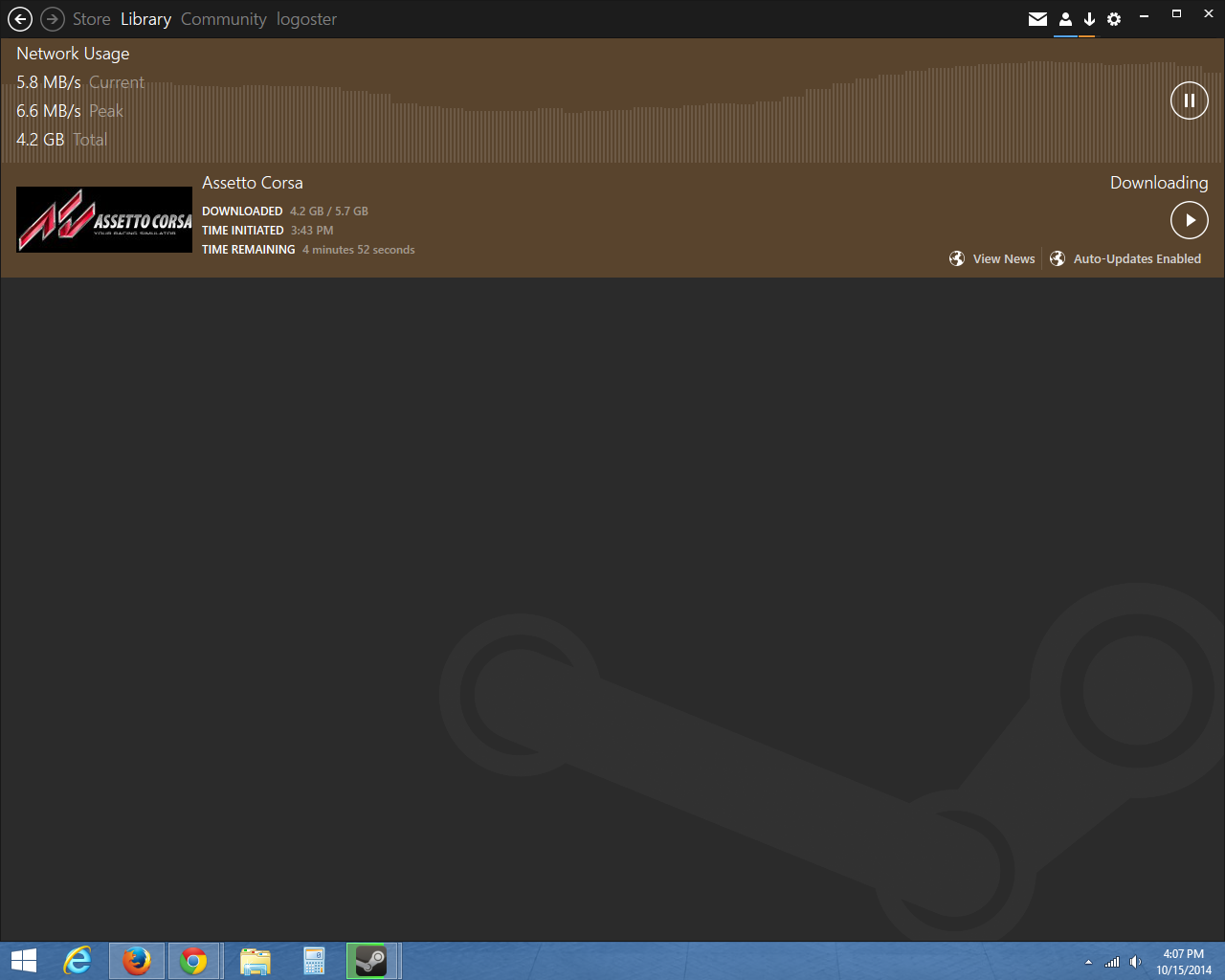Pause all downloads with pause button
Viewport: 1225px width, 980px height.
point(1190,100)
